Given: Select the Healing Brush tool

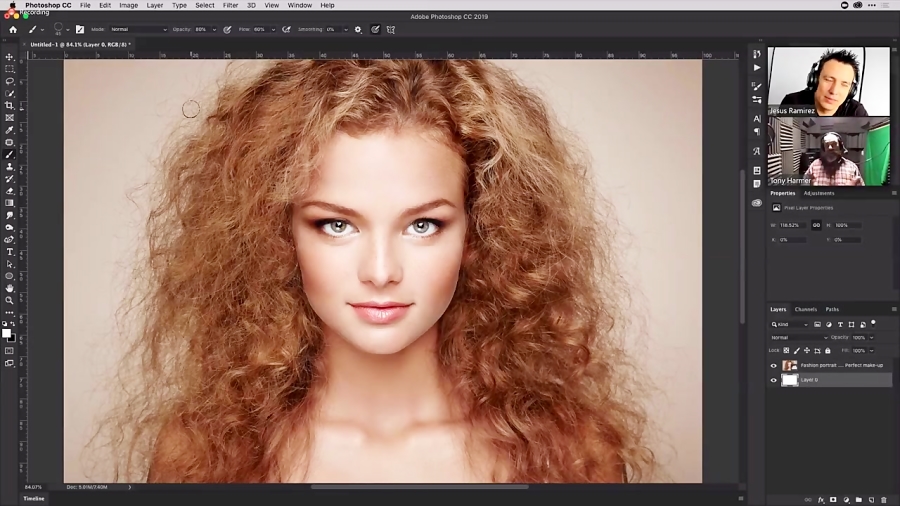Looking at the screenshot, I should coord(10,142).
